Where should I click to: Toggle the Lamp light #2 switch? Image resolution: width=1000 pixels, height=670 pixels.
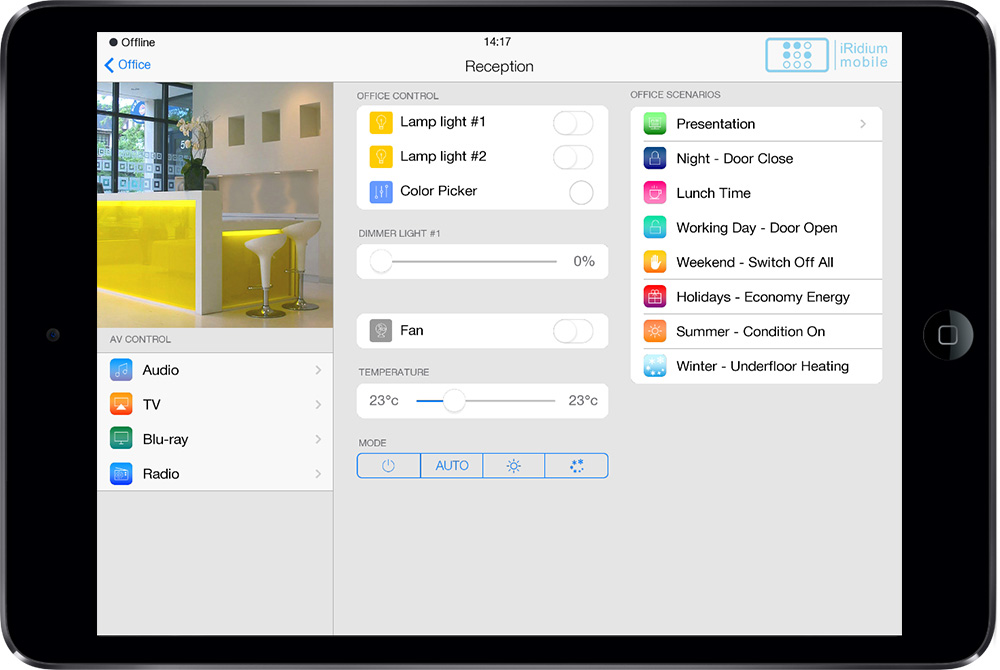coord(573,157)
